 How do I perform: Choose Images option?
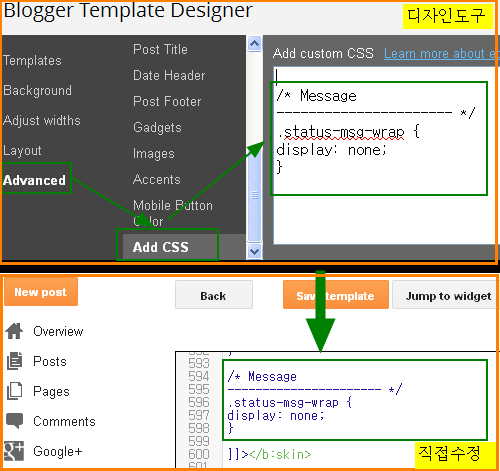point(154,153)
